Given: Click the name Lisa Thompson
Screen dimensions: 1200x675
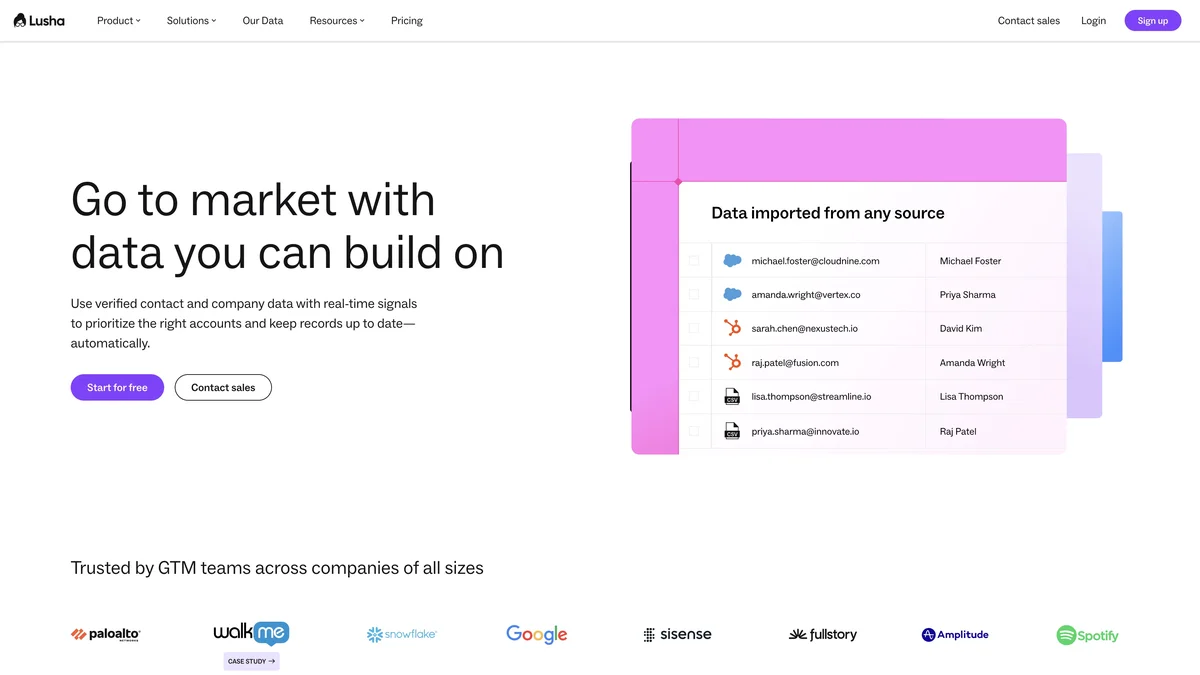Looking at the screenshot, I should [971, 396].
